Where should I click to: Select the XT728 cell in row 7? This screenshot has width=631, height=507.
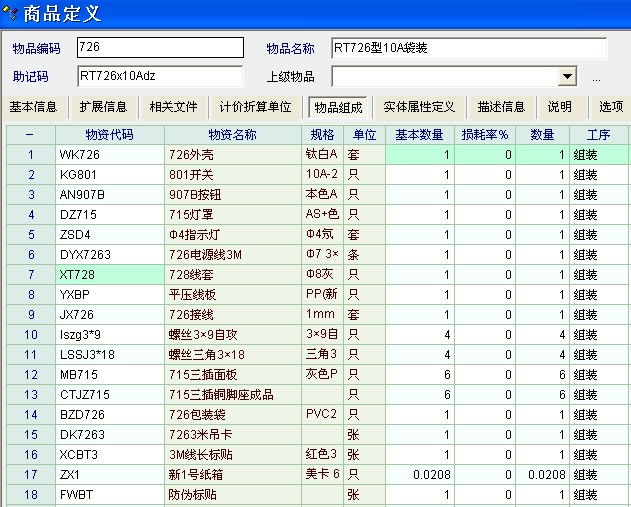point(109,275)
